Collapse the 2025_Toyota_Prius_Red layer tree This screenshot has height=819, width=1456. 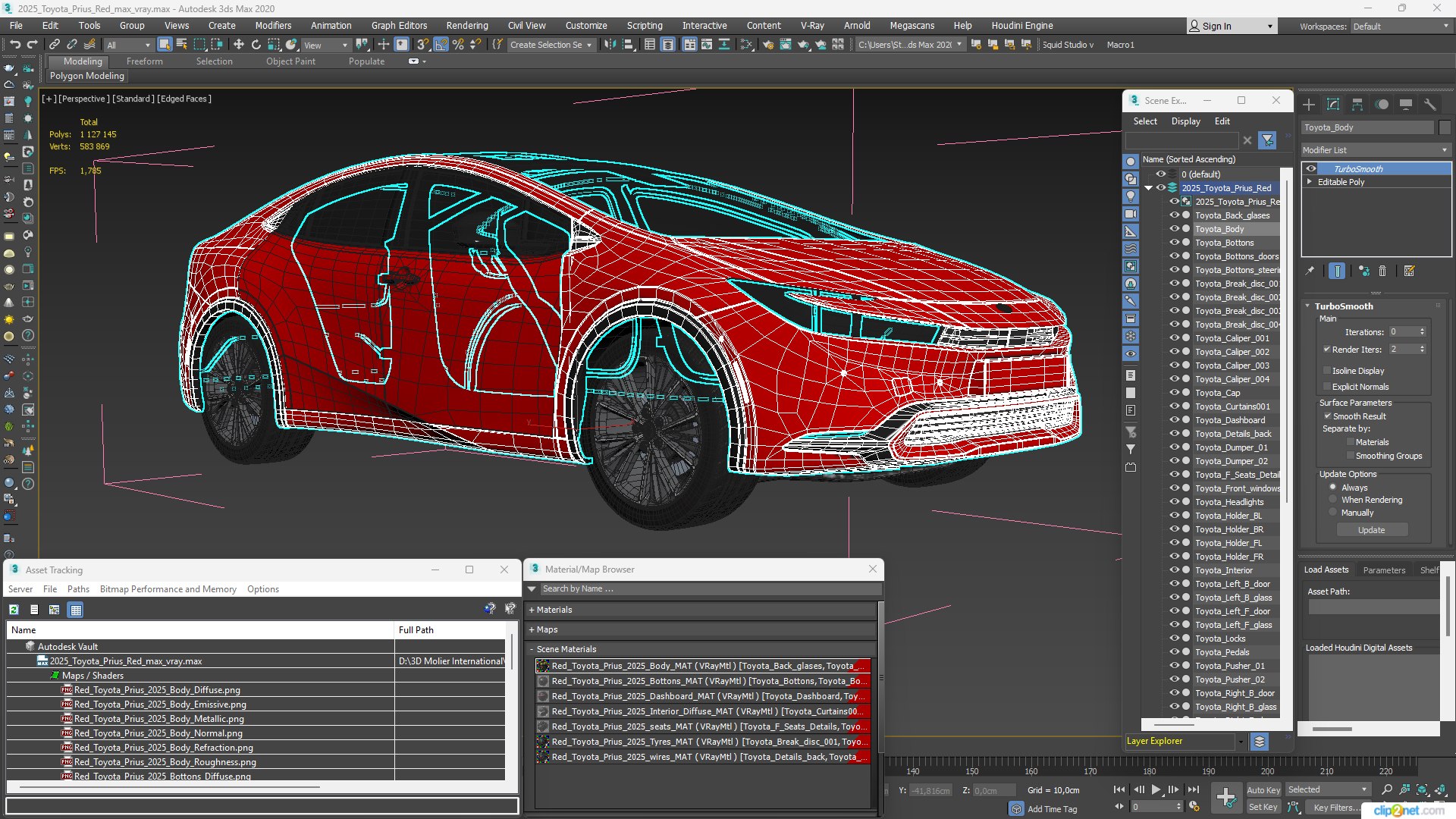click(1149, 188)
